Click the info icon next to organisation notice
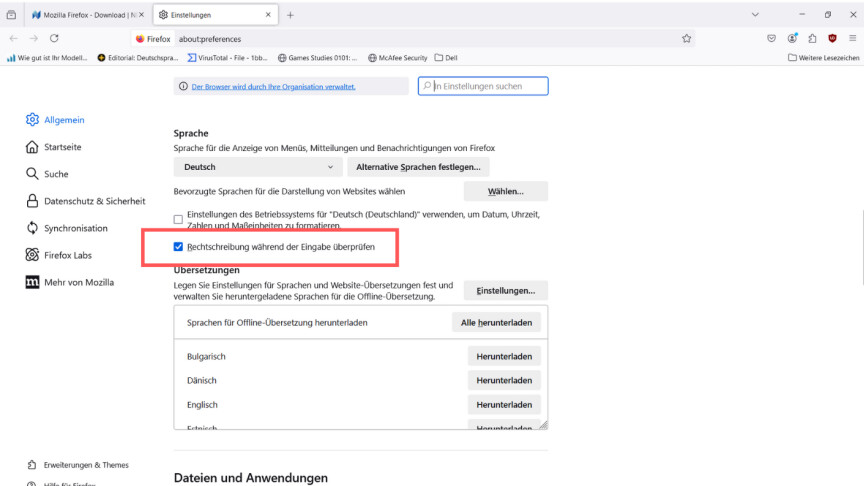 pyautogui.click(x=183, y=87)
